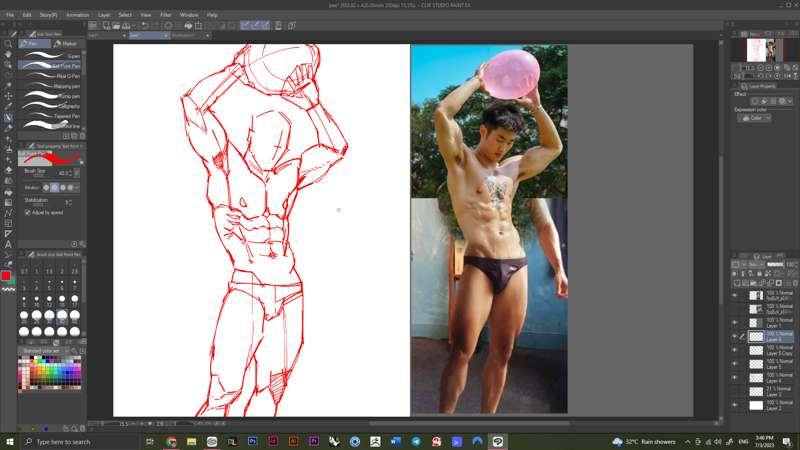Hide Layer 4 with its eye icon
Image resolution: width=800 pixels, height=450 pixels.
point(735,378)
